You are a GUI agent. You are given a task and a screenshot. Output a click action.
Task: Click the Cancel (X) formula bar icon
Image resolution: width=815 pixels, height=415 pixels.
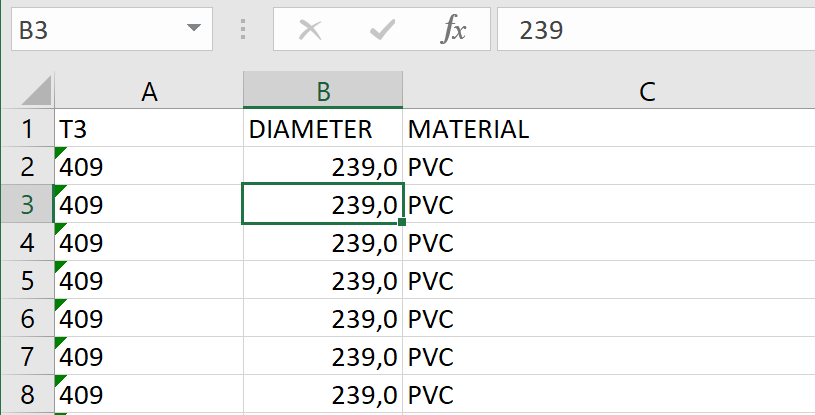[x=310, y=30]
